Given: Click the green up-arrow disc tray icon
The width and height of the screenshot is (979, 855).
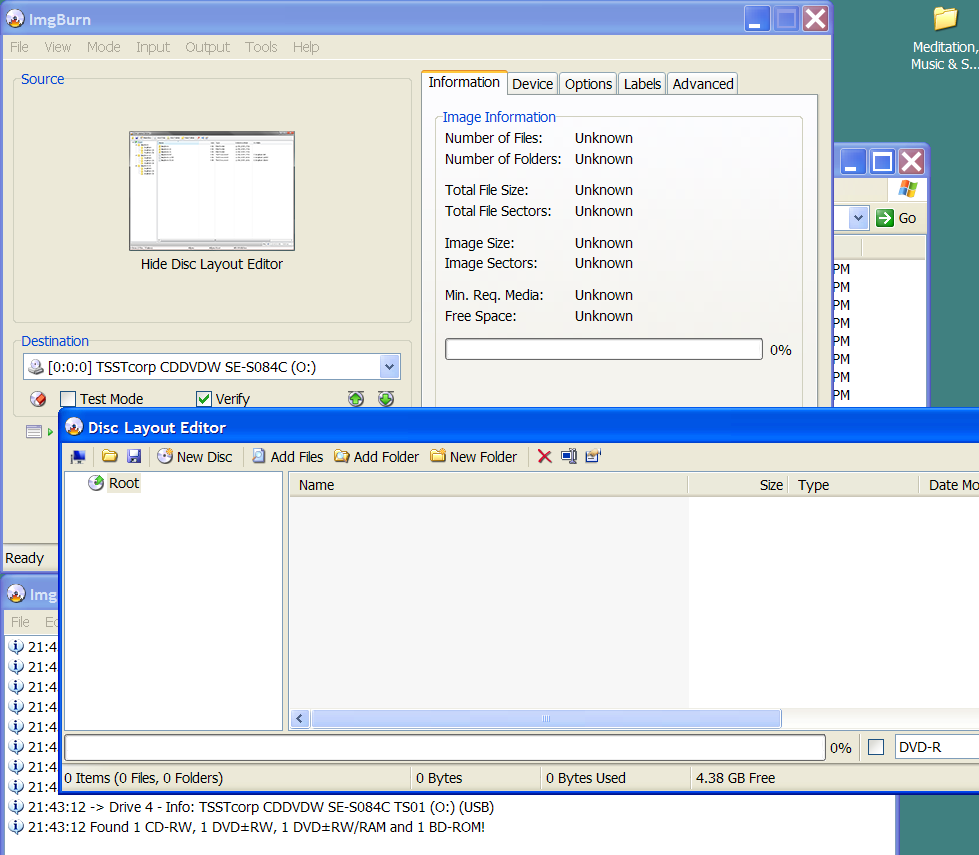Looking at the screenshot, I should [356, 398].
